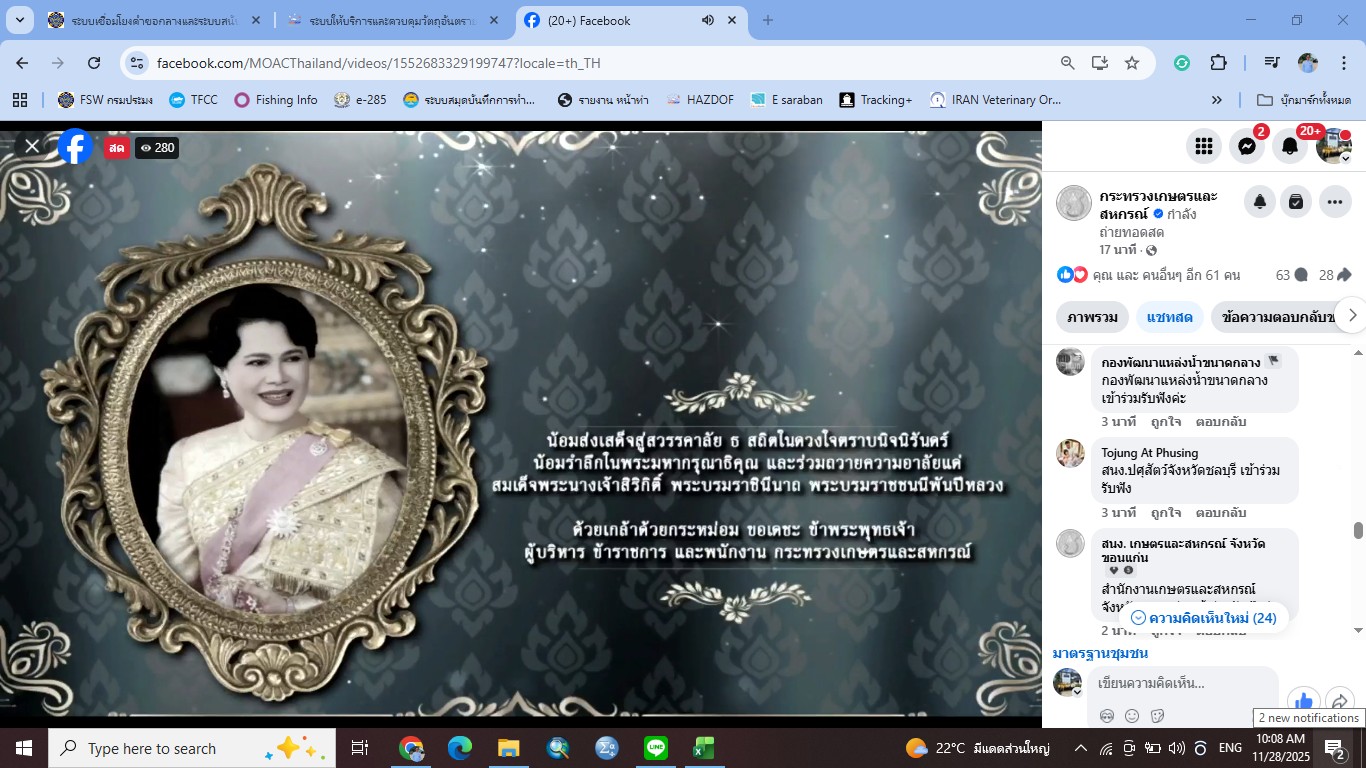Save the video using the bookmark button
The image size is (1366, 768).
point(1296,202)
